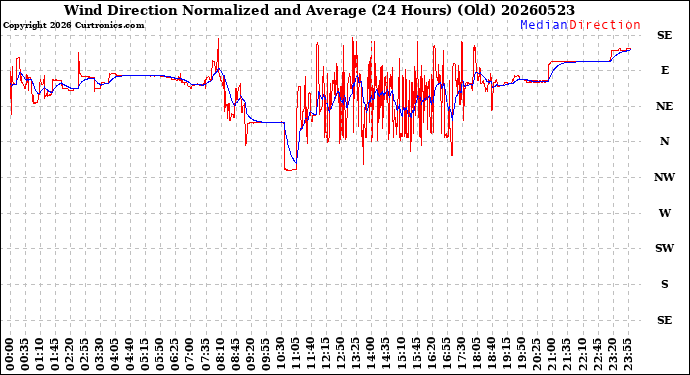Click the 11:05 time axis label
This screenshot has height=375, width=690.
[296, 354]
